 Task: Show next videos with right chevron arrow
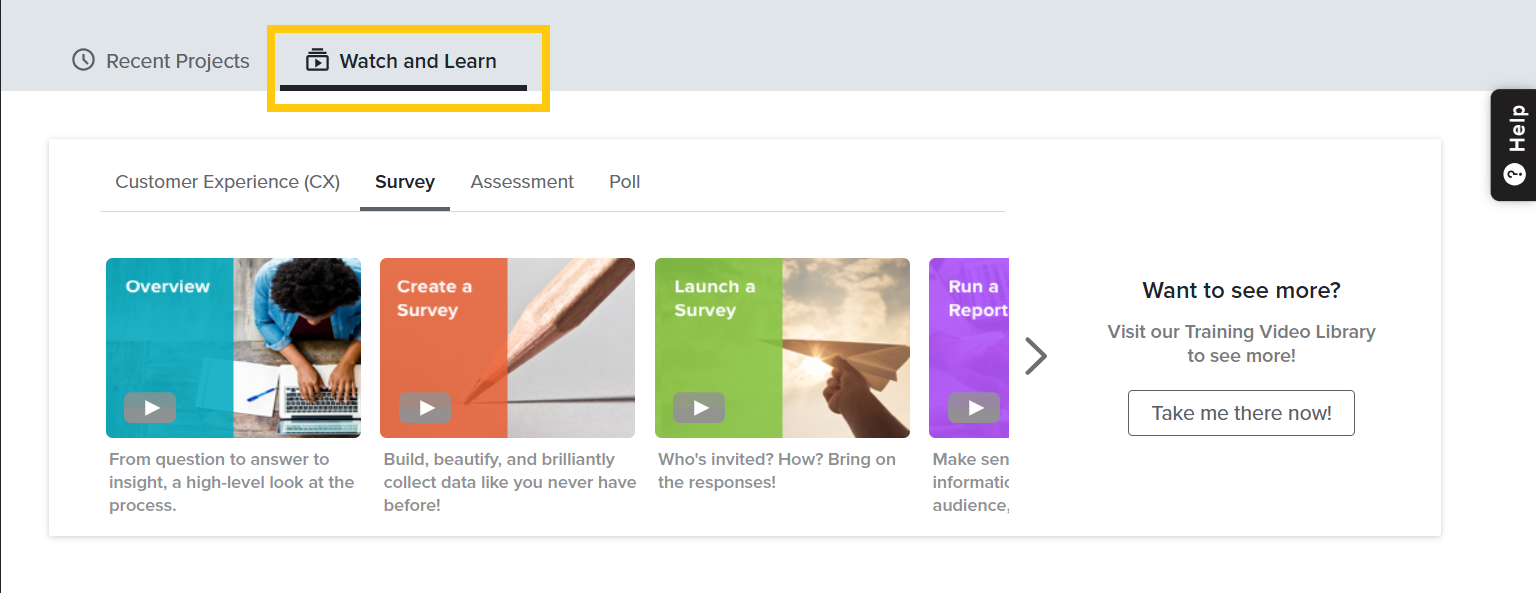[x=1036, y=355]
